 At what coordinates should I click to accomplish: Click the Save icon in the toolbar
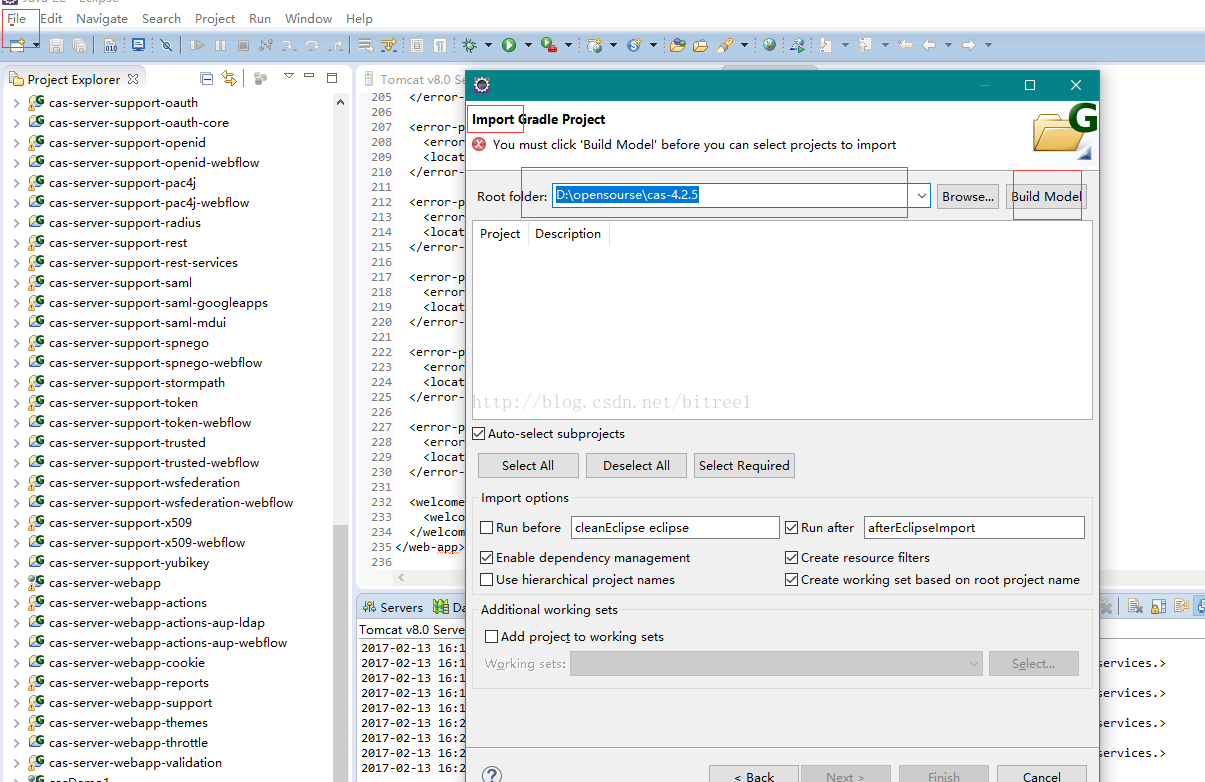pos(57,45)
